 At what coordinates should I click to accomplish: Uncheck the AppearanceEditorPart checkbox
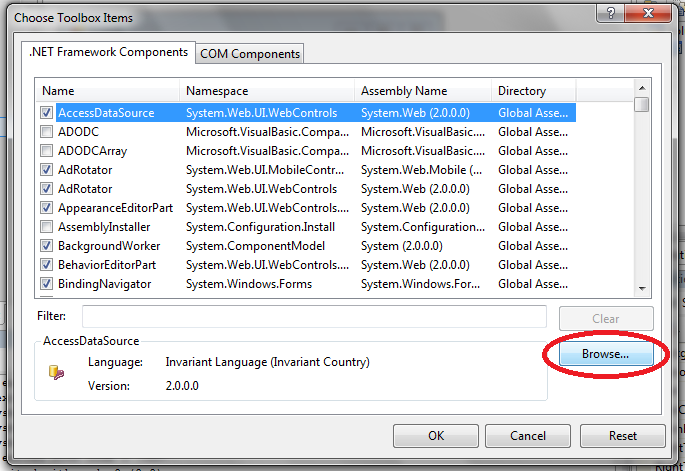46,208
